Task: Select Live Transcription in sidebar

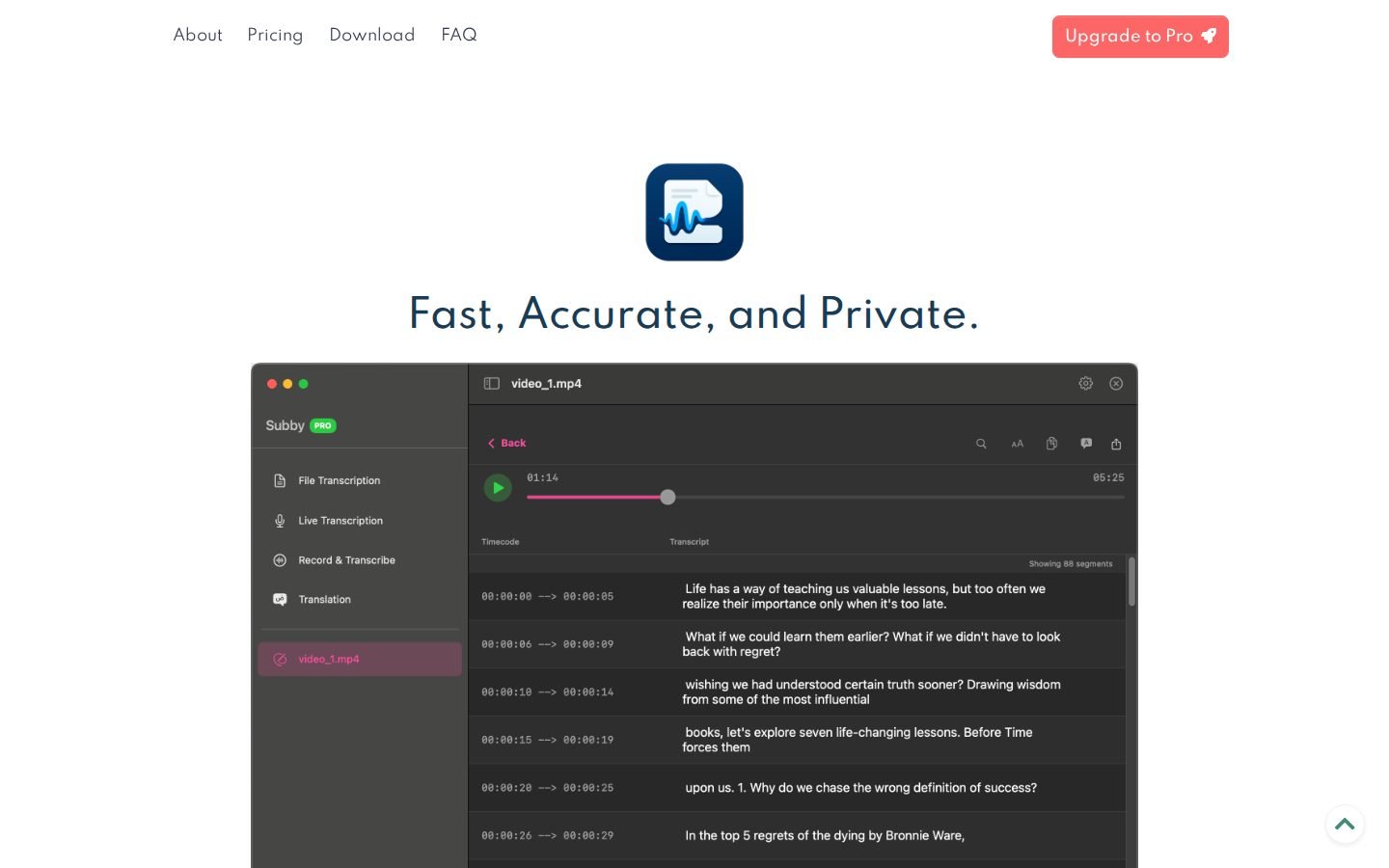Action: tap(360, 521)
